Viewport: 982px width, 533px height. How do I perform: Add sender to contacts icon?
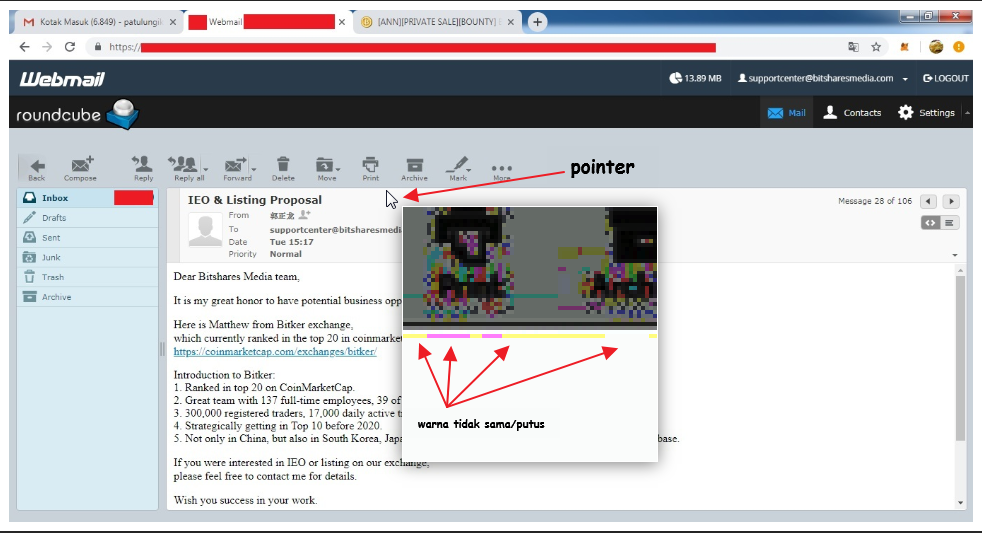pos(304,215)
